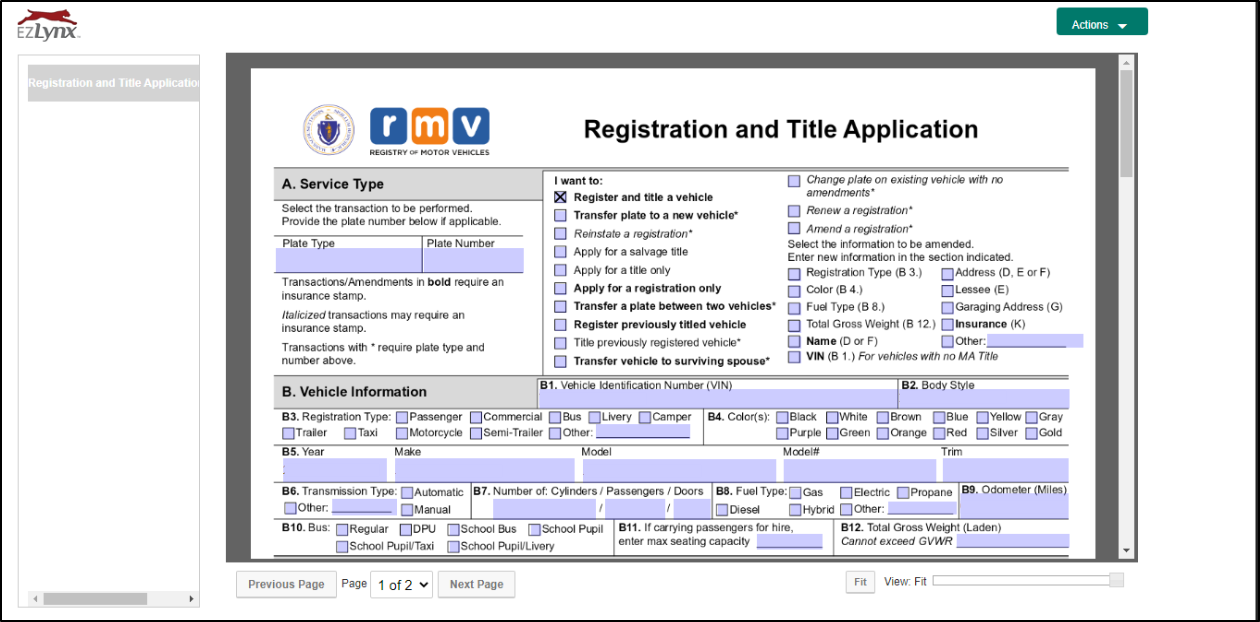This screenshot has height=622, width=1260.
Task: Check Passenger registration type
Action: pyautogui.click(x=402, y=417)
